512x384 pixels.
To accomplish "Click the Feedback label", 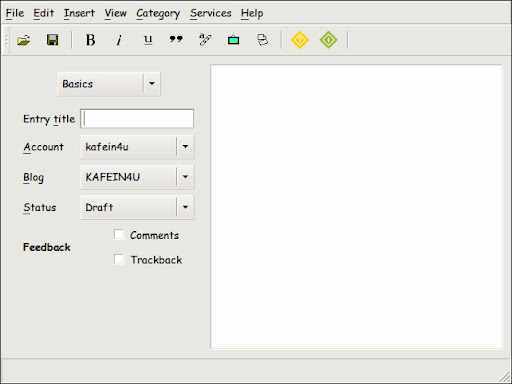I will 47,247.
